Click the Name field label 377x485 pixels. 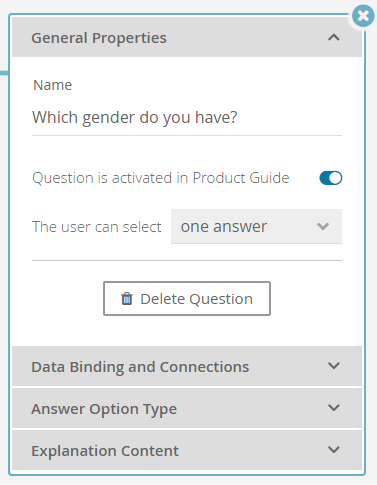coord(53,85)
